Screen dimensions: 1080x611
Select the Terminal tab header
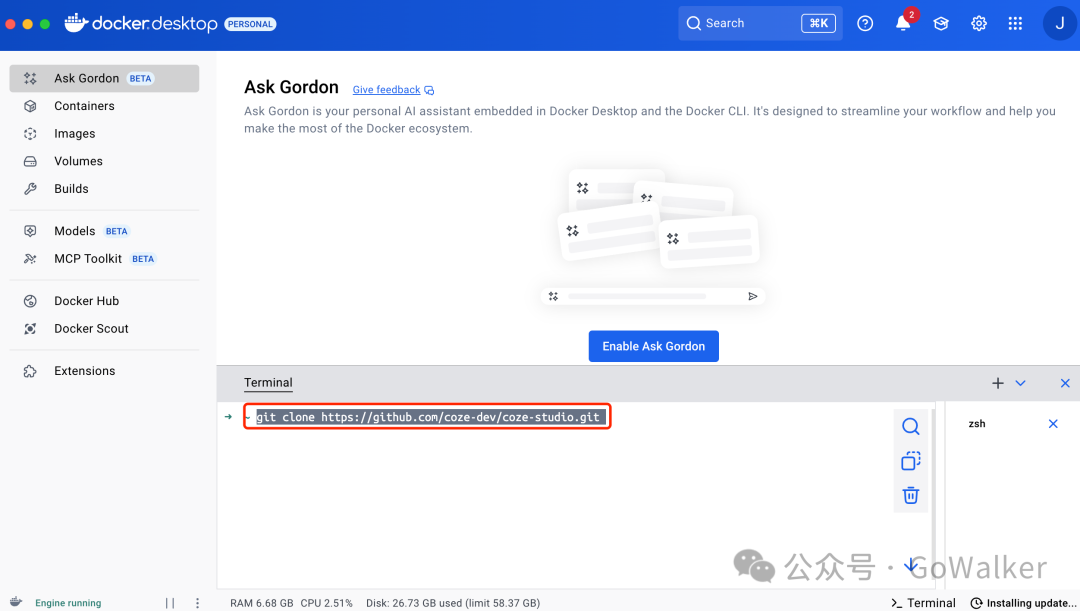[x=268, y=383]
